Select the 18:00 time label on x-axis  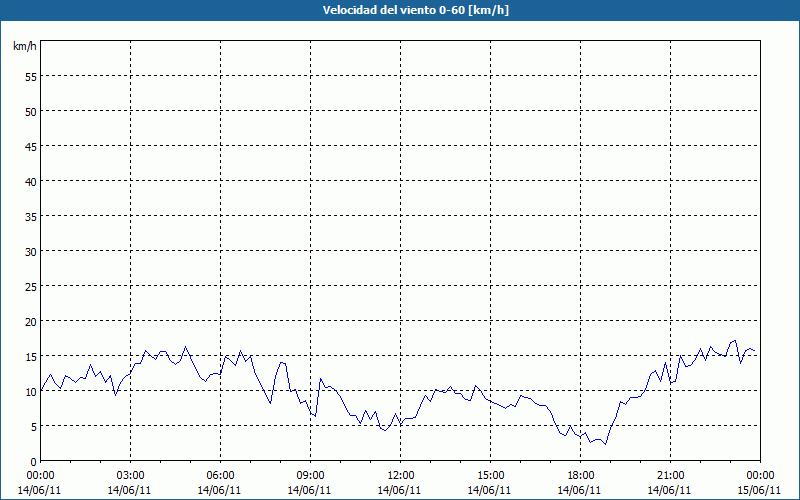coord(581,476)
